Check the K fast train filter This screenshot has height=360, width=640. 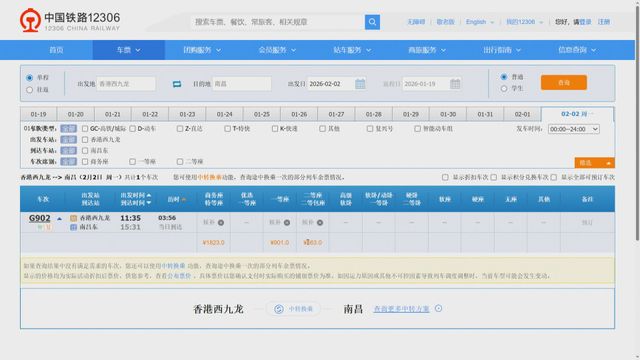[x=275, y=129]
